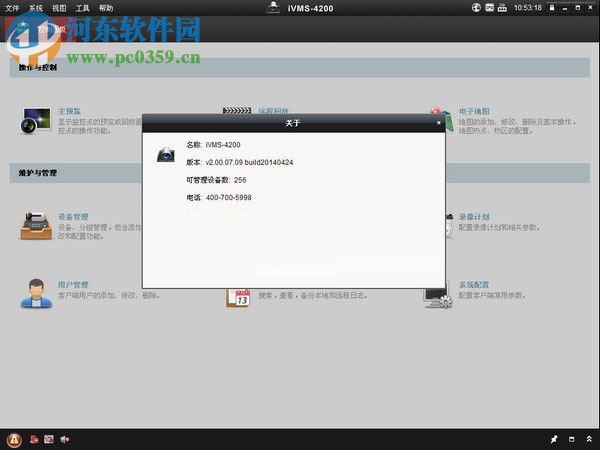Click the clock time 10:53:18
This screenshot has height=450, width=600.
point(528,8)
